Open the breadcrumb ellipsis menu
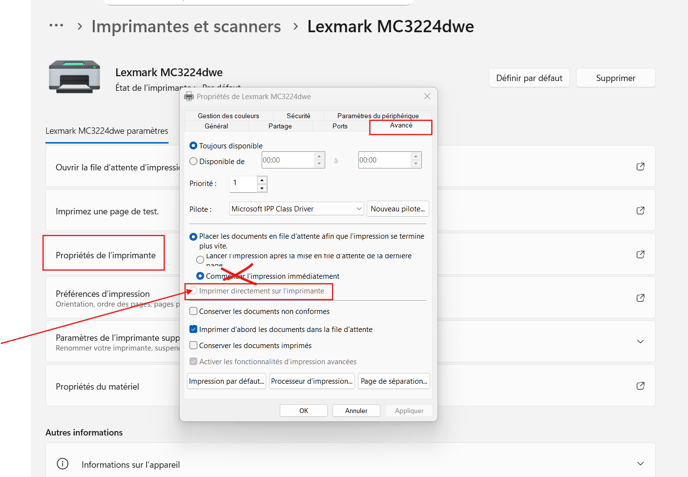Viewport: 688px width, 477px height. [x=56, y=26]
